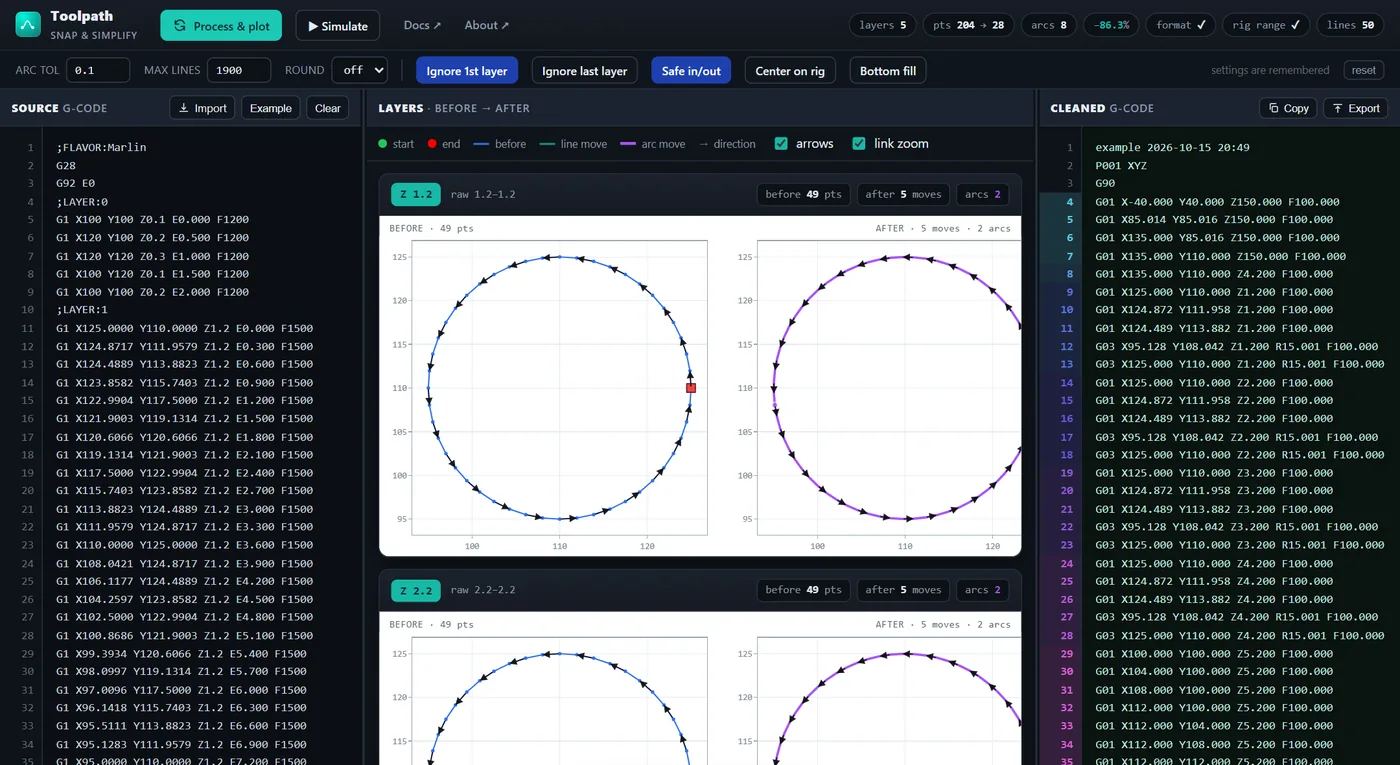Click the green start legend dot
Viewport: 1400px width, 765px height.
point(382,144)
